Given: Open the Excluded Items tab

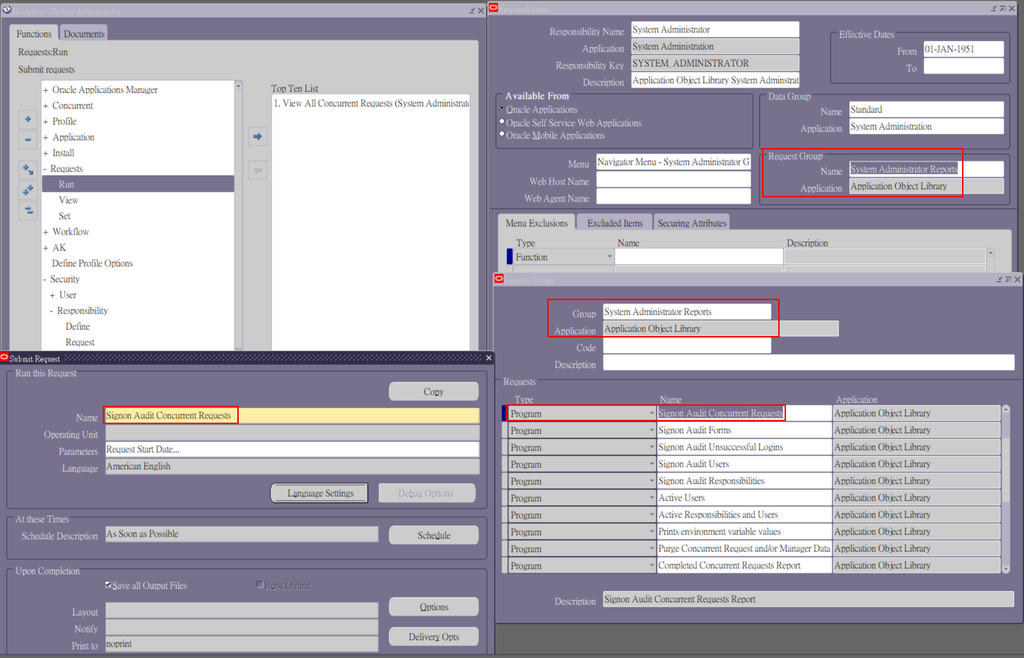Looking at the screenshot, I should [x=615, y=223].
